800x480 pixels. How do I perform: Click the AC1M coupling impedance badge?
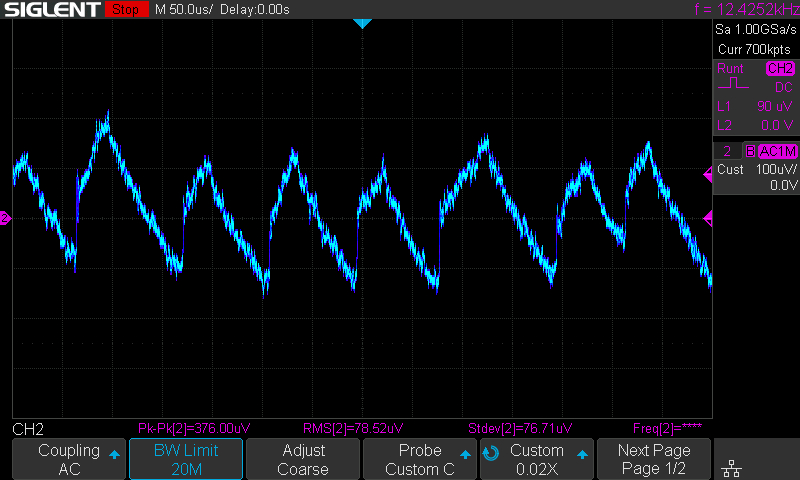[x=778, y=151]
